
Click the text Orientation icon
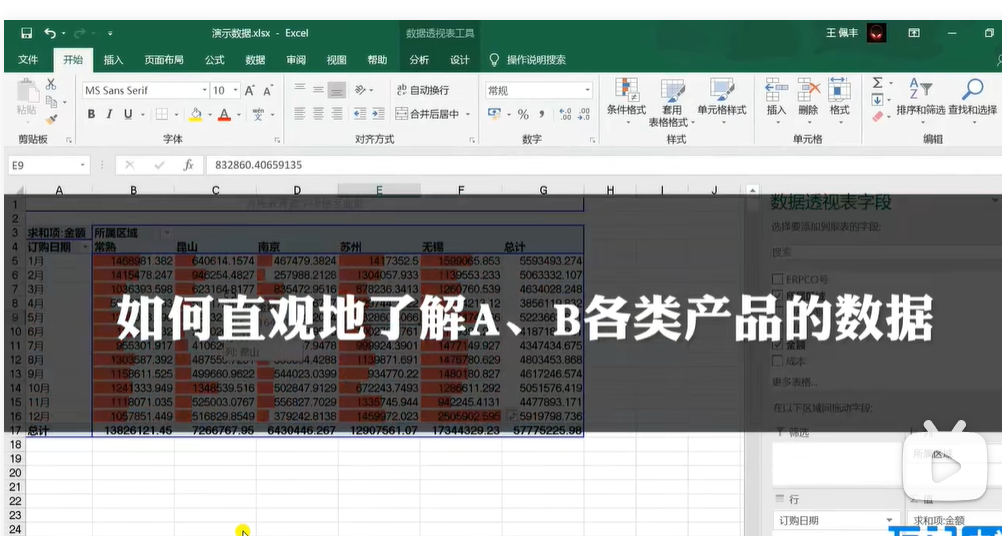point(361,90)
